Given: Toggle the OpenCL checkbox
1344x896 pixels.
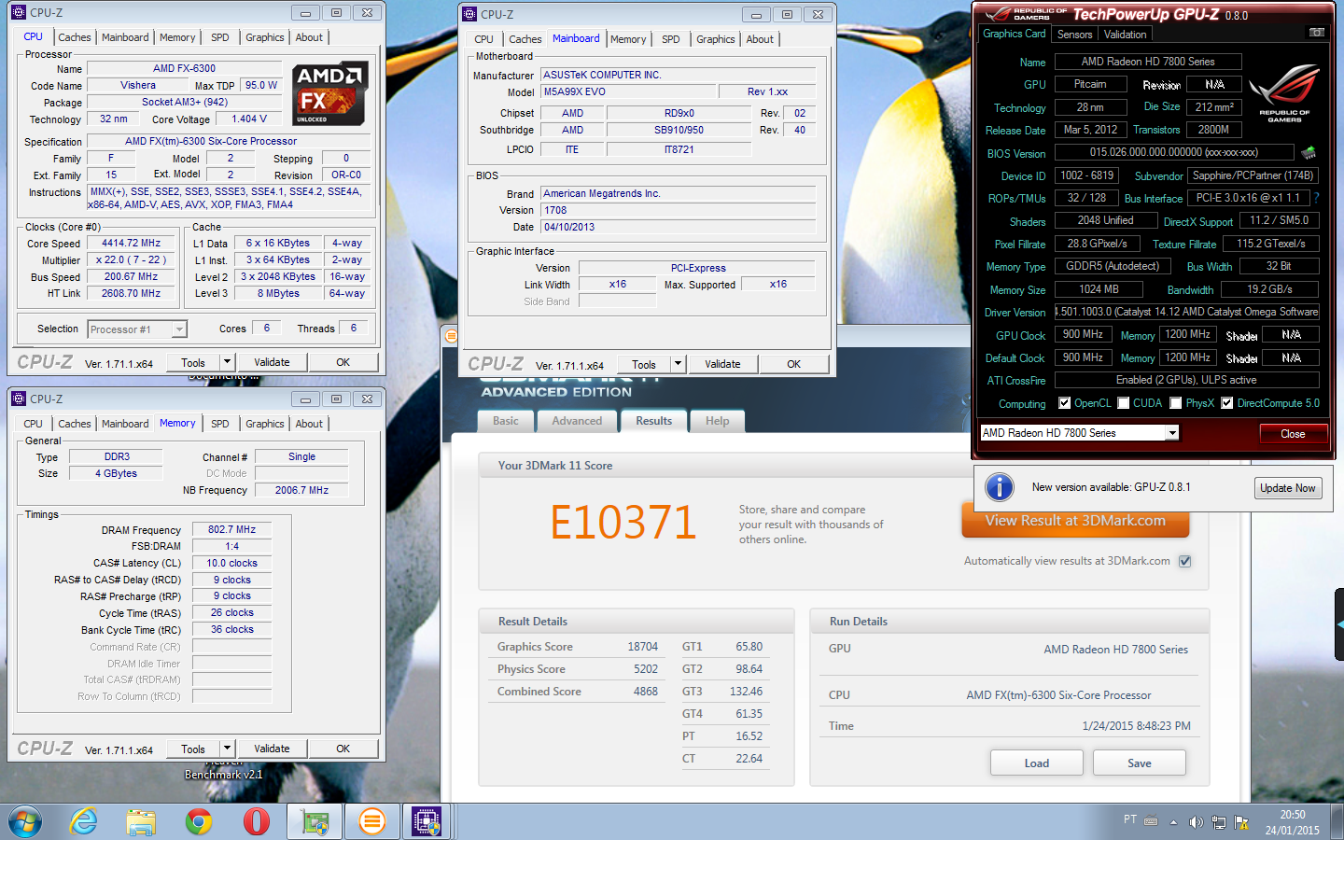Looking at the screenshot, I should point(1064,403).
